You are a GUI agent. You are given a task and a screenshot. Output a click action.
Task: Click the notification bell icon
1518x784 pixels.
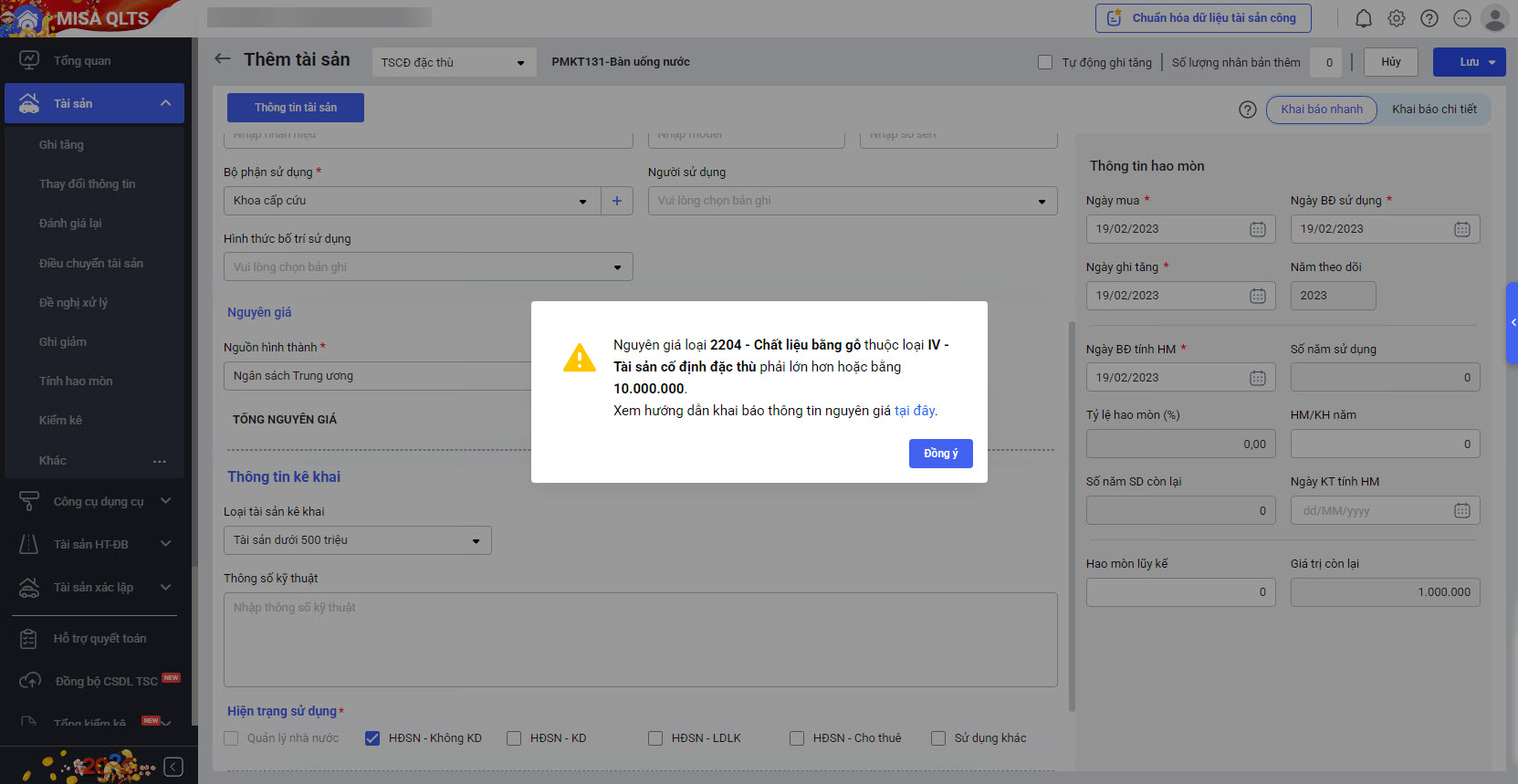[x=1363, y=18]
